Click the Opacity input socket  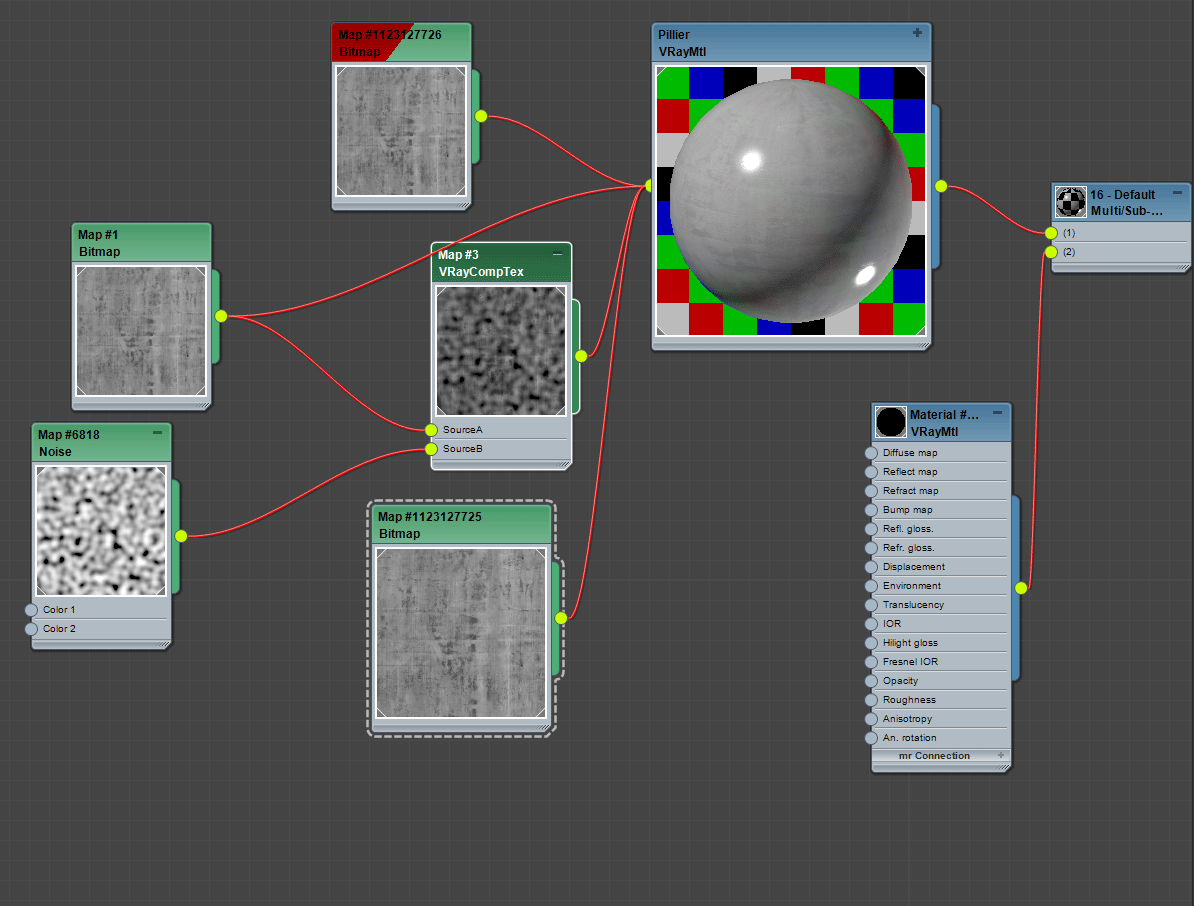point(871,681)
